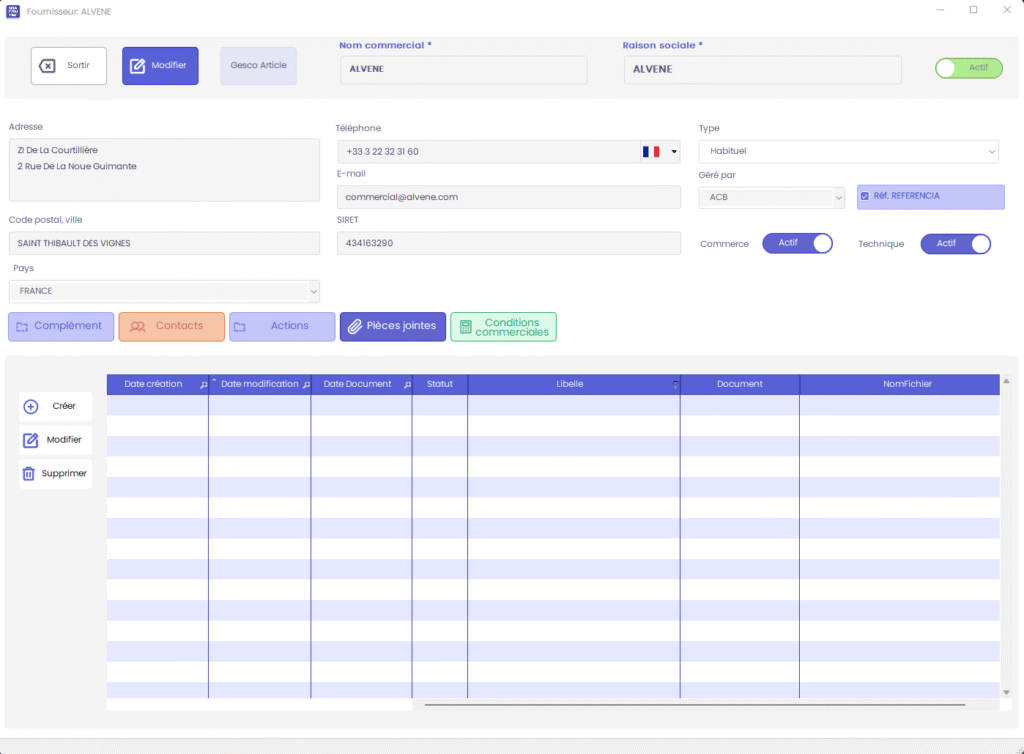Disable the Commerce Actif toggle
This screenshot has width=1024, height=754.
[797, 244]
